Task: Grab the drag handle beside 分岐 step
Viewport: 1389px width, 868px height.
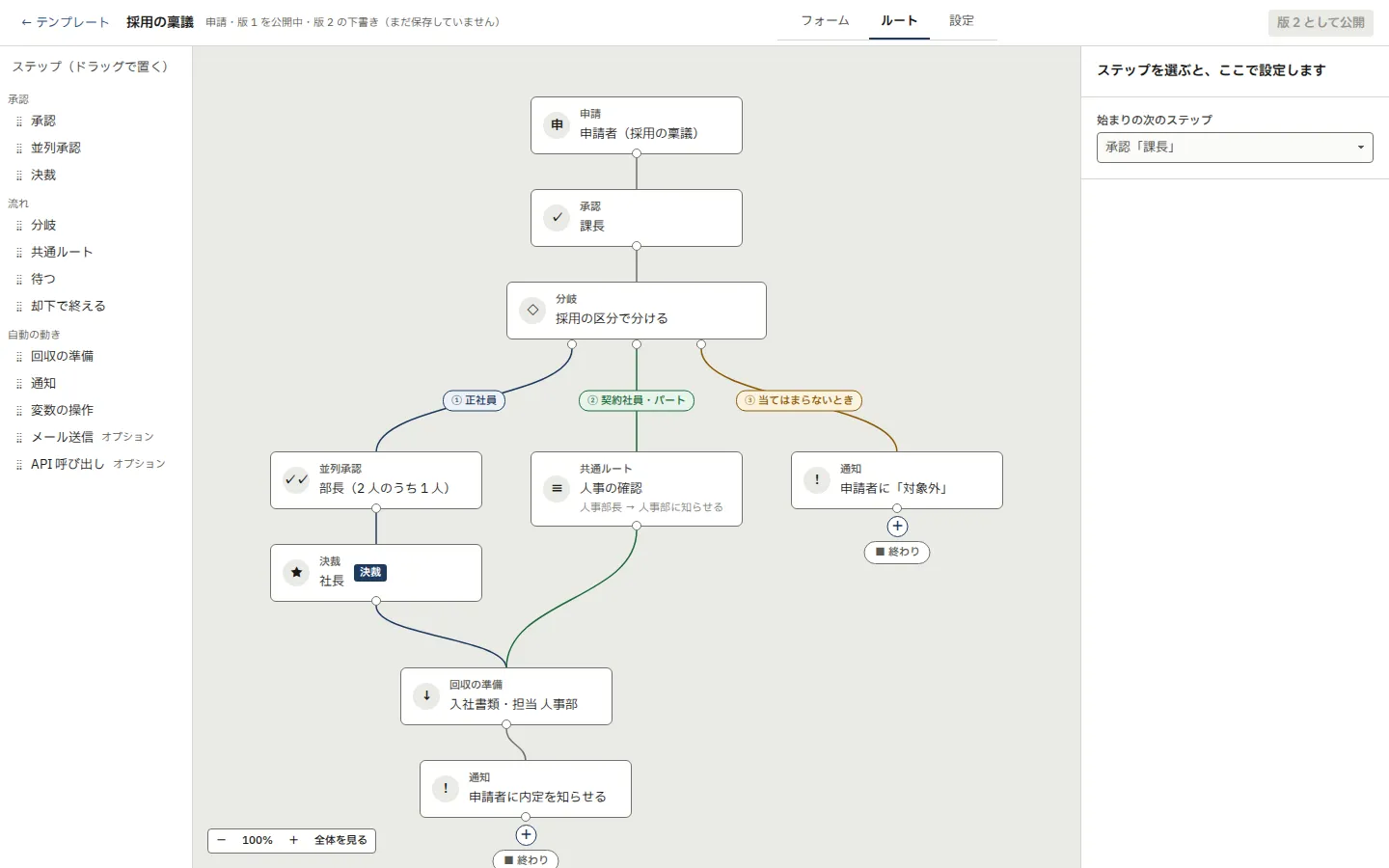Action: tap(18, 226)
